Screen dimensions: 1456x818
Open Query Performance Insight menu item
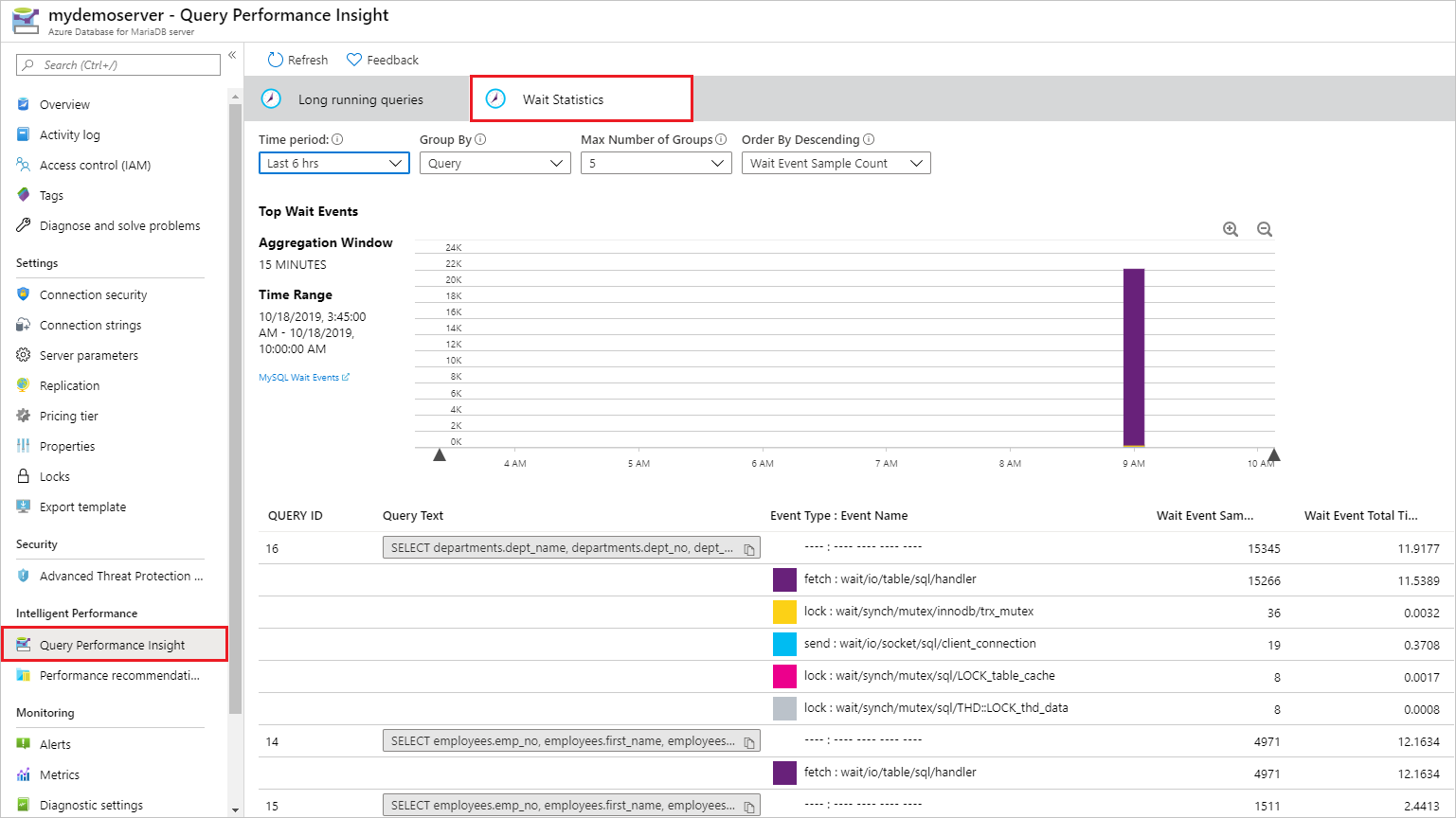click(x=114, y=645)
